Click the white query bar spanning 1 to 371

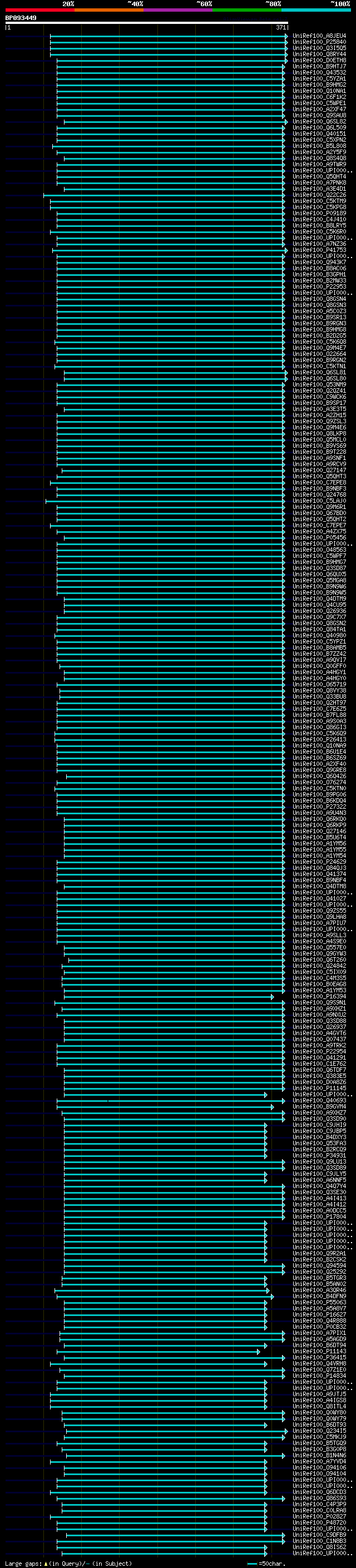147,22
